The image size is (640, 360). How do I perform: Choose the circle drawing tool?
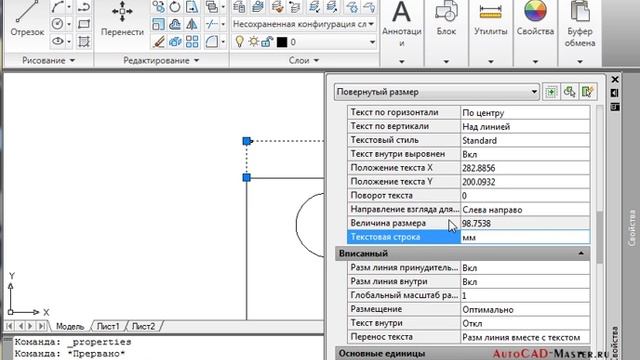coord(57,24)
